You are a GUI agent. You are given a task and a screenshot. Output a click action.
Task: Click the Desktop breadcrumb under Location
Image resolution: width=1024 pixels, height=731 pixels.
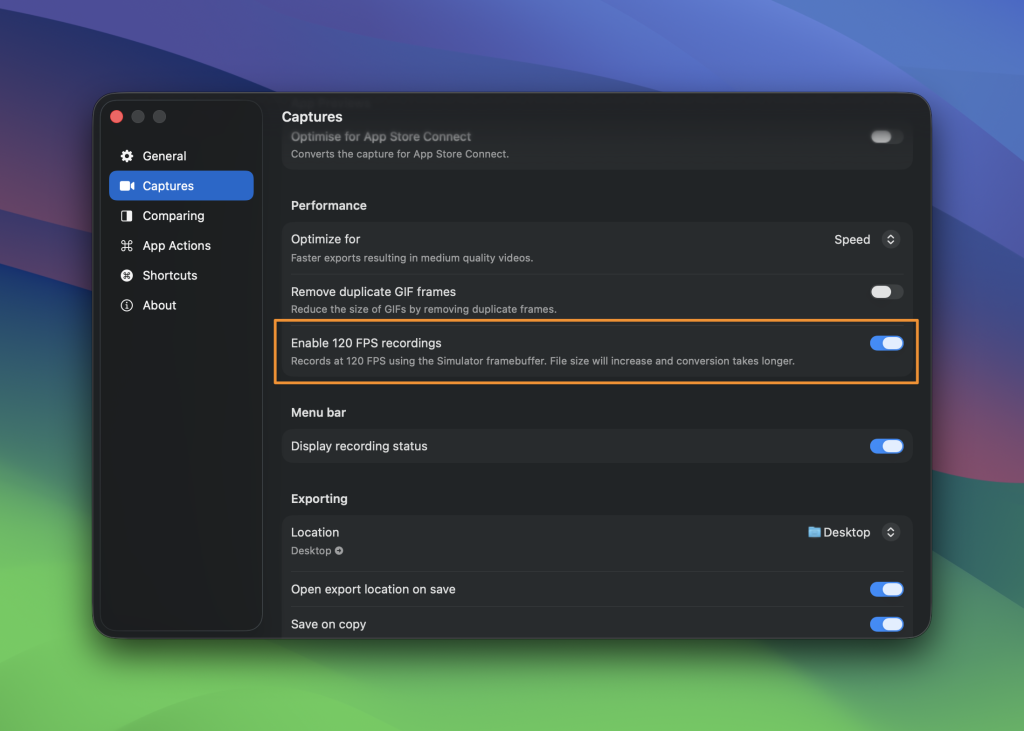[310, 550]
